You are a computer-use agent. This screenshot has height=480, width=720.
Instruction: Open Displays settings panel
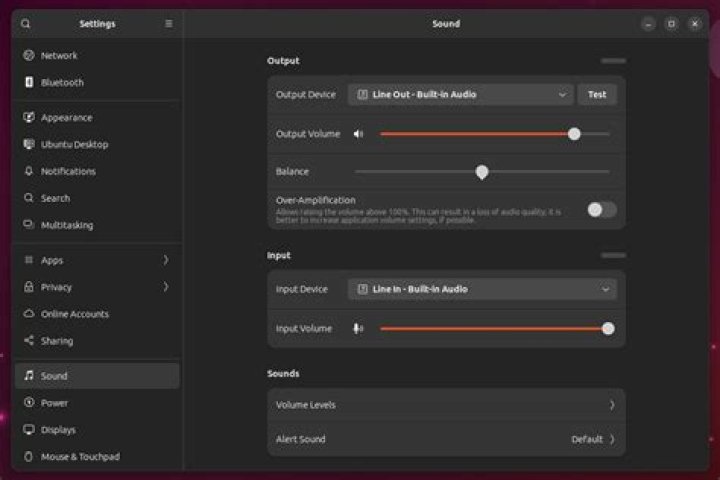tap(97, 429)
